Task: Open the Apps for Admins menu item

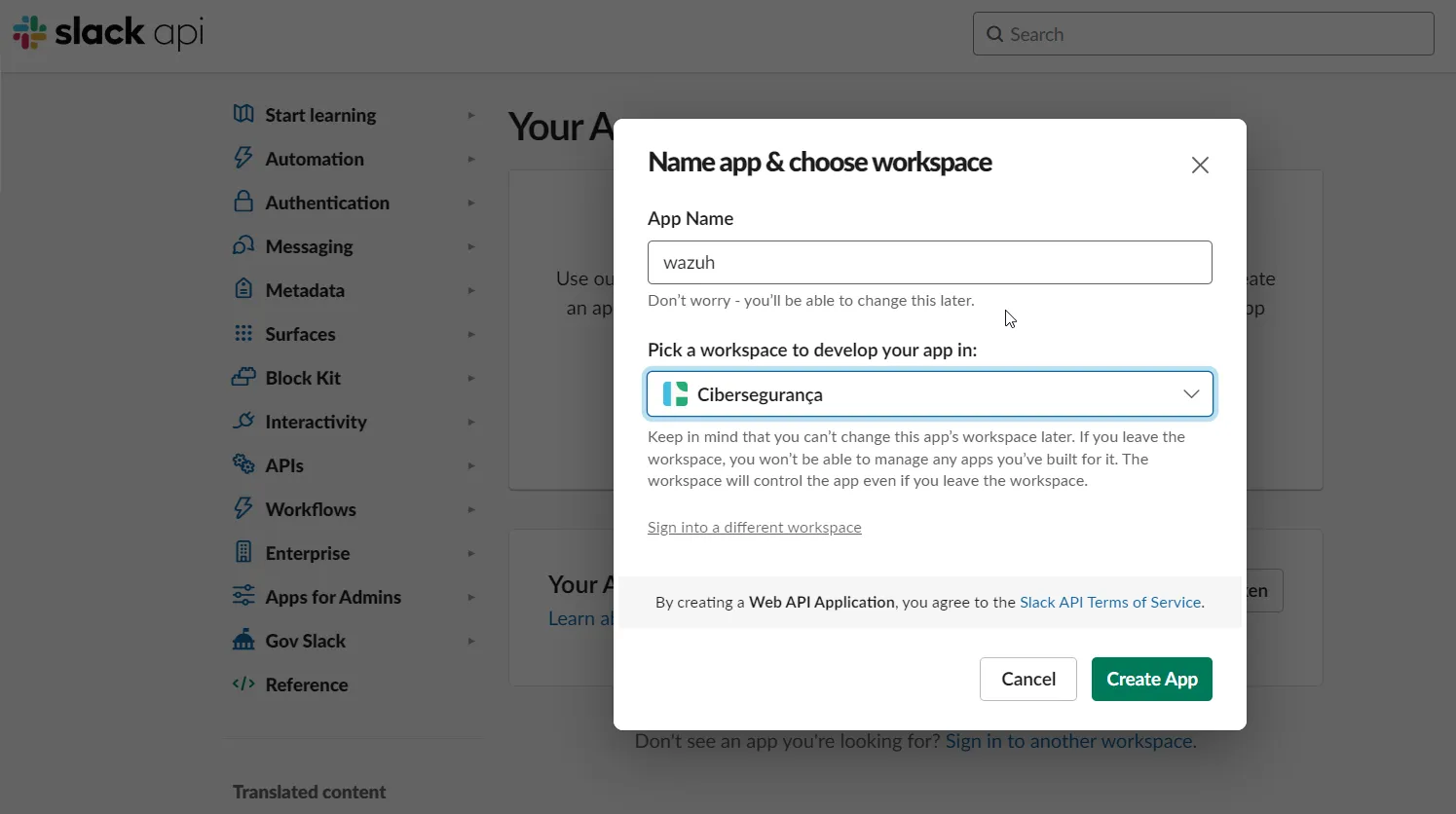Action: [x=333, y=597]
